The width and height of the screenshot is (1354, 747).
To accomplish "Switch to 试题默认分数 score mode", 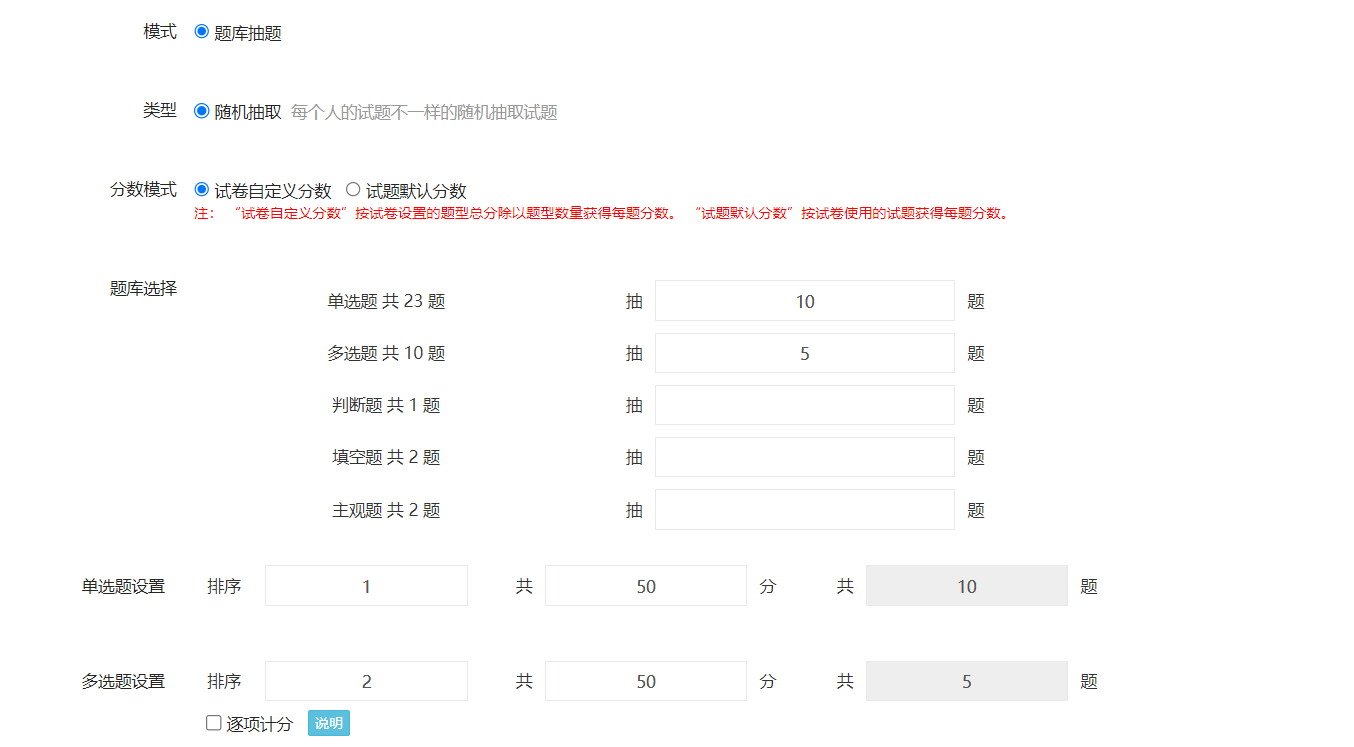I will tap(353, 188).
